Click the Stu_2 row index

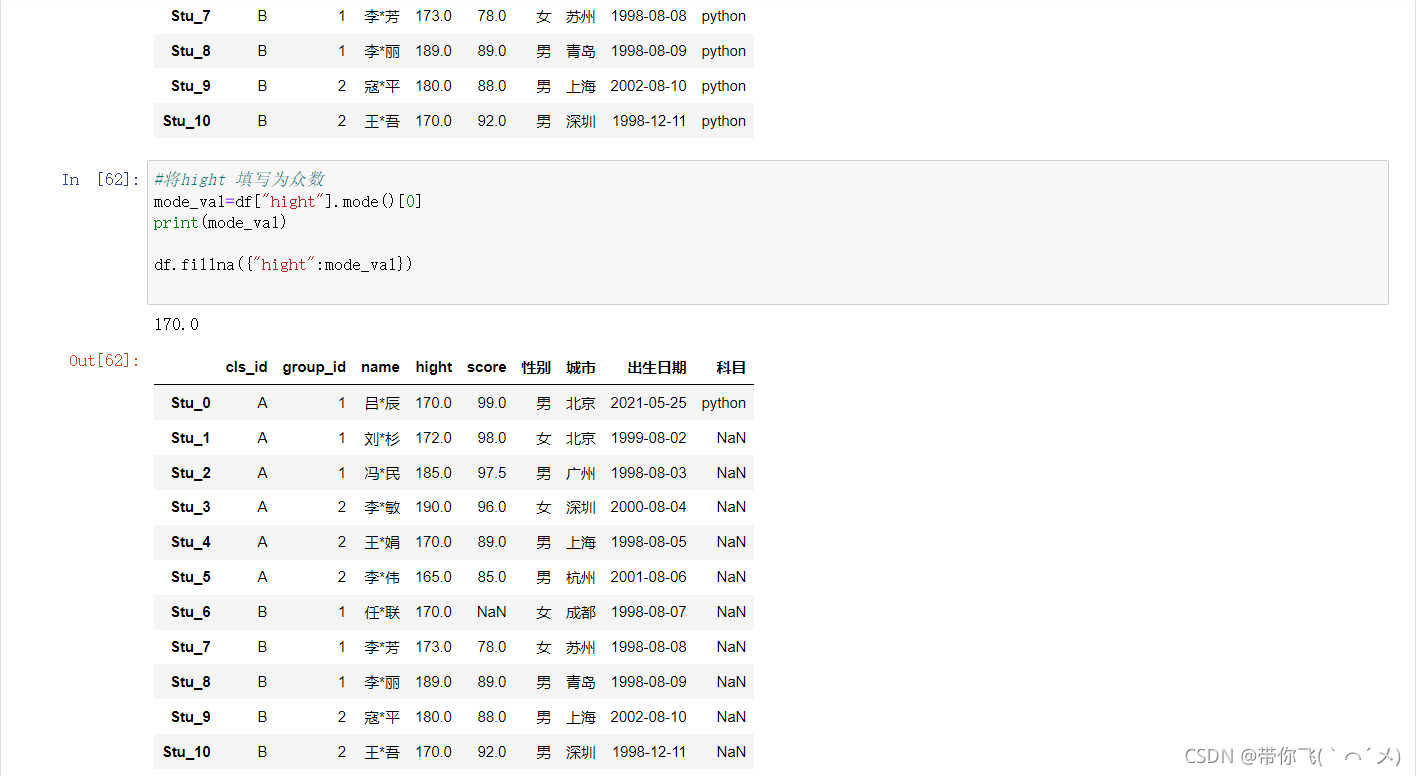point(191,473)
